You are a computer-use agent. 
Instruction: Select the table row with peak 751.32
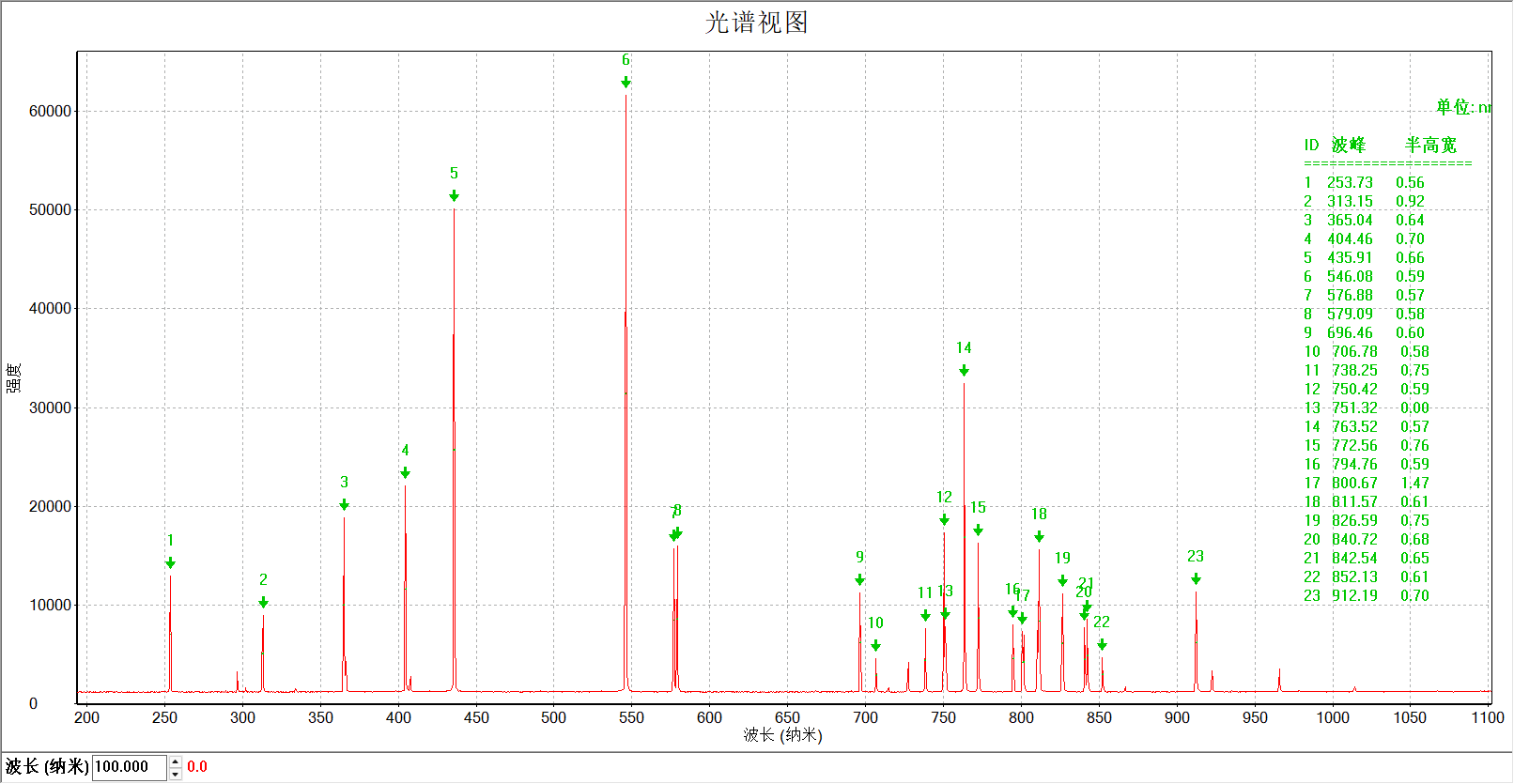1367,407
